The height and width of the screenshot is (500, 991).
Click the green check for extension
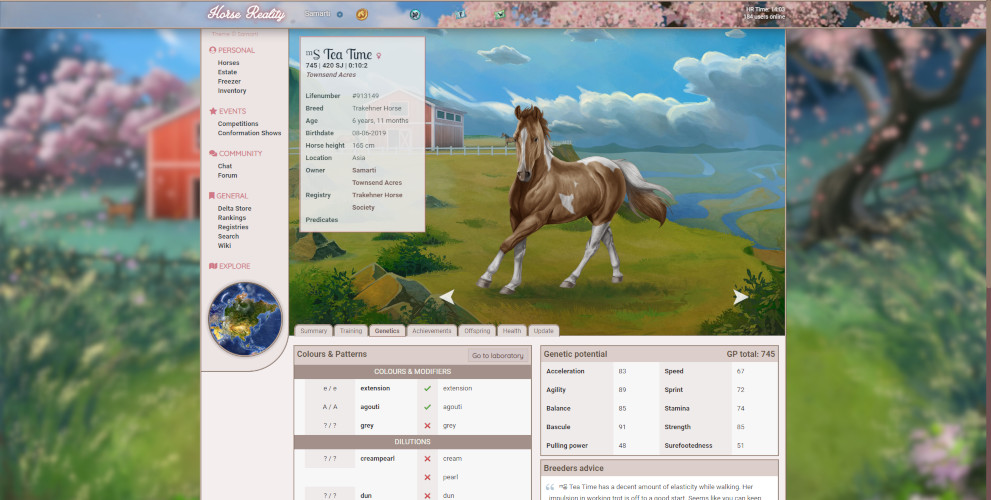[427, 388]
